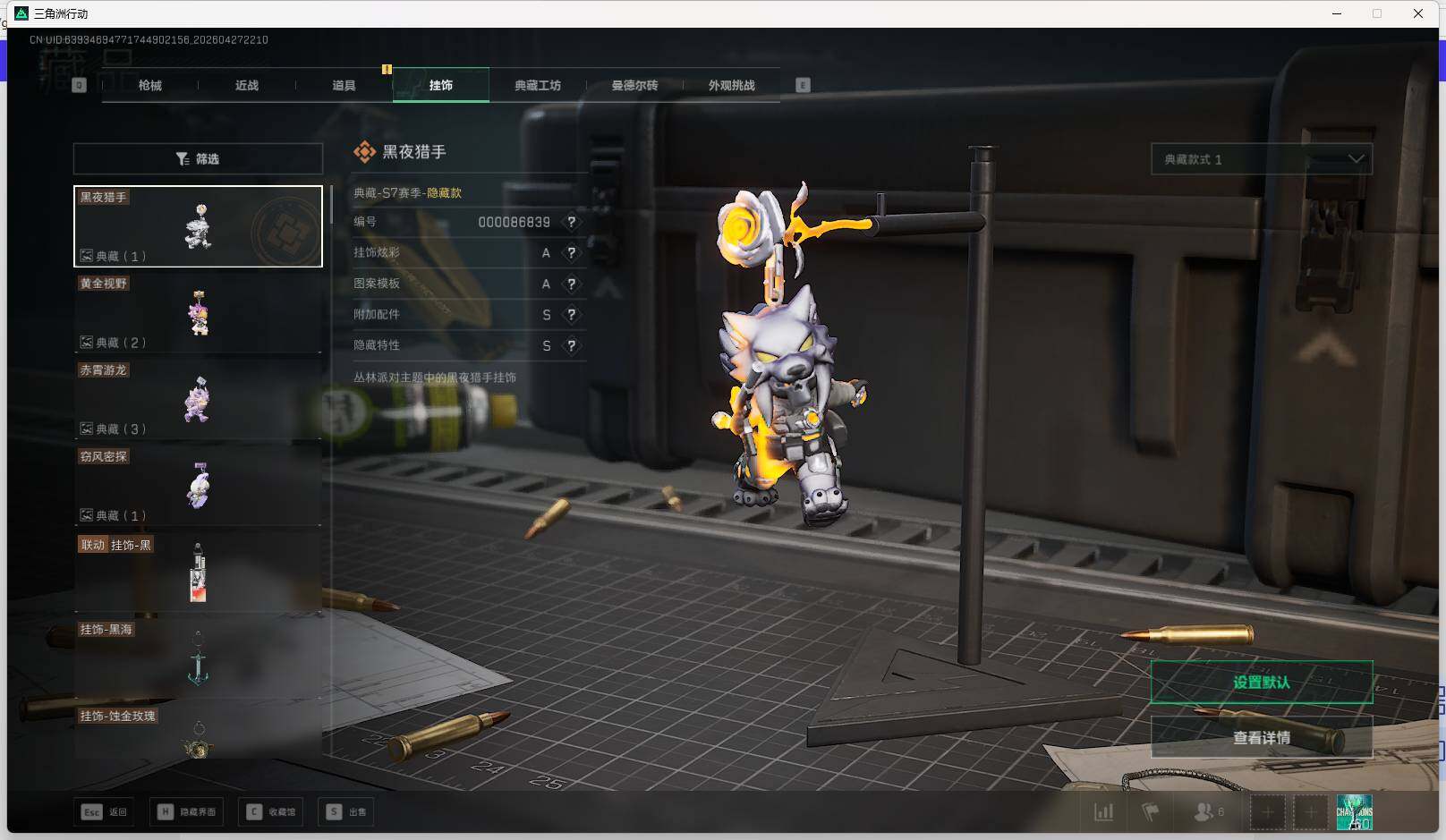Screen dimensions: 1446x840
Task: Open the help tooltip for 图案模板
Action: tap(571, 284)
